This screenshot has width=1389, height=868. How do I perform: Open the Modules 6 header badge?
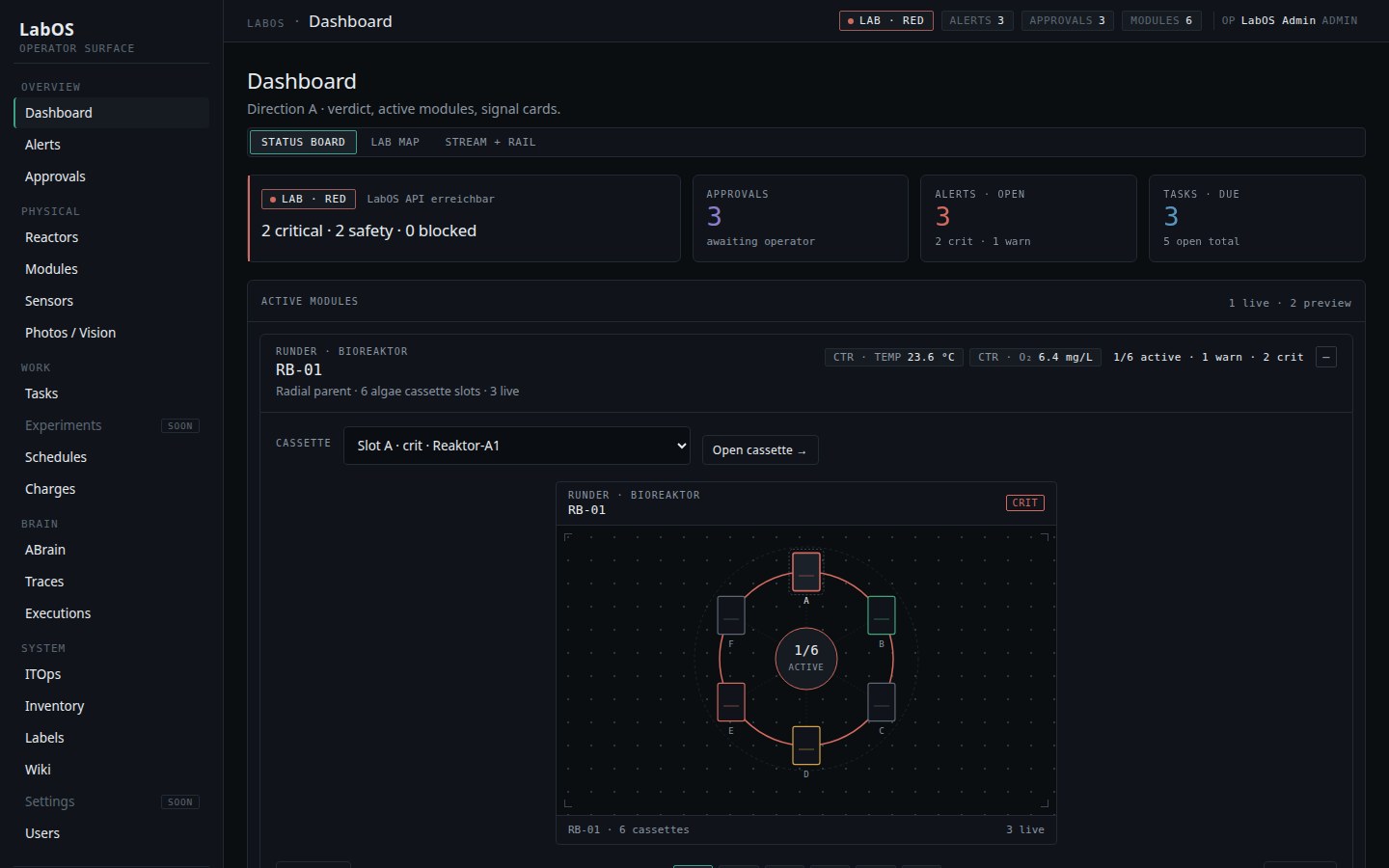click(1161, 20)
